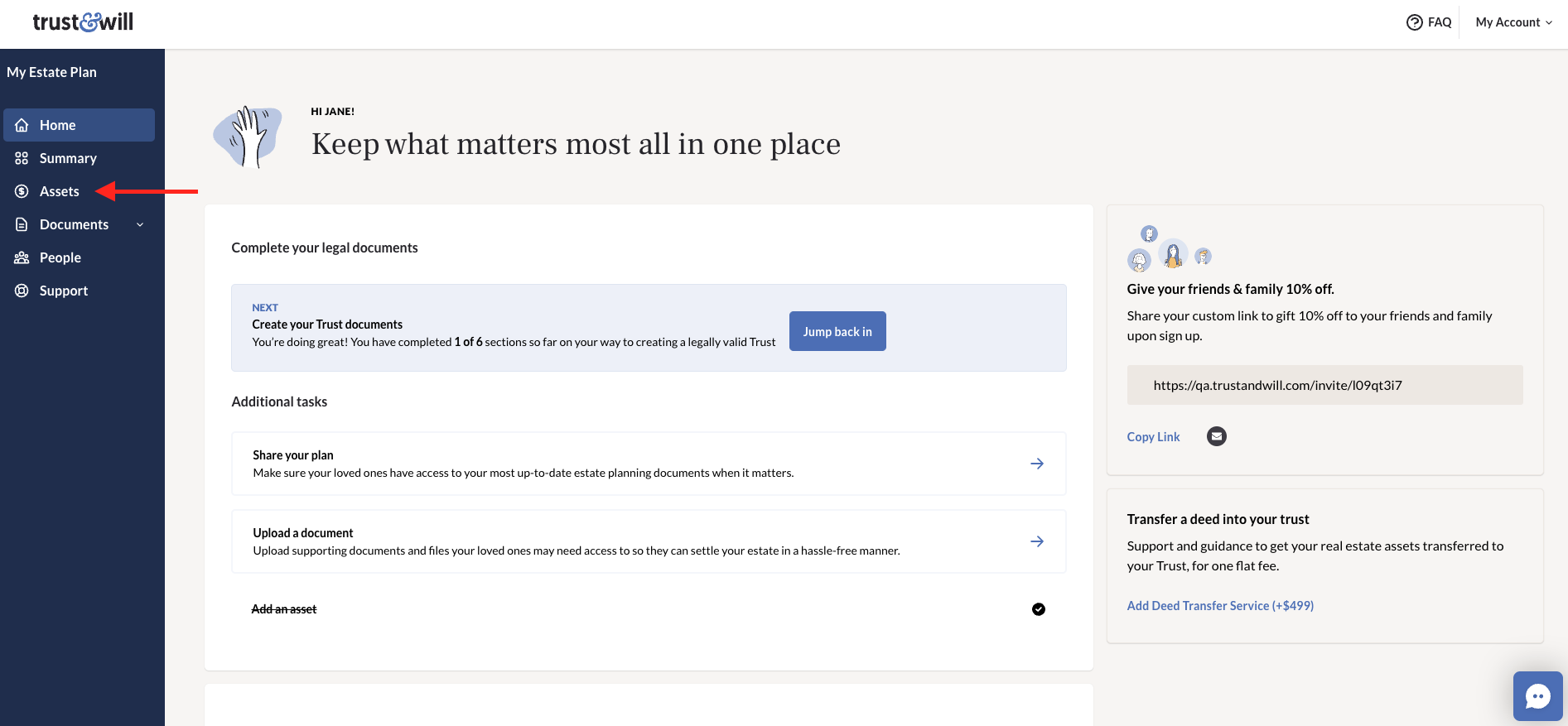Click the Share your plan task card
1568x726 pixels.
pyautogui.click(x=649, y=464)
